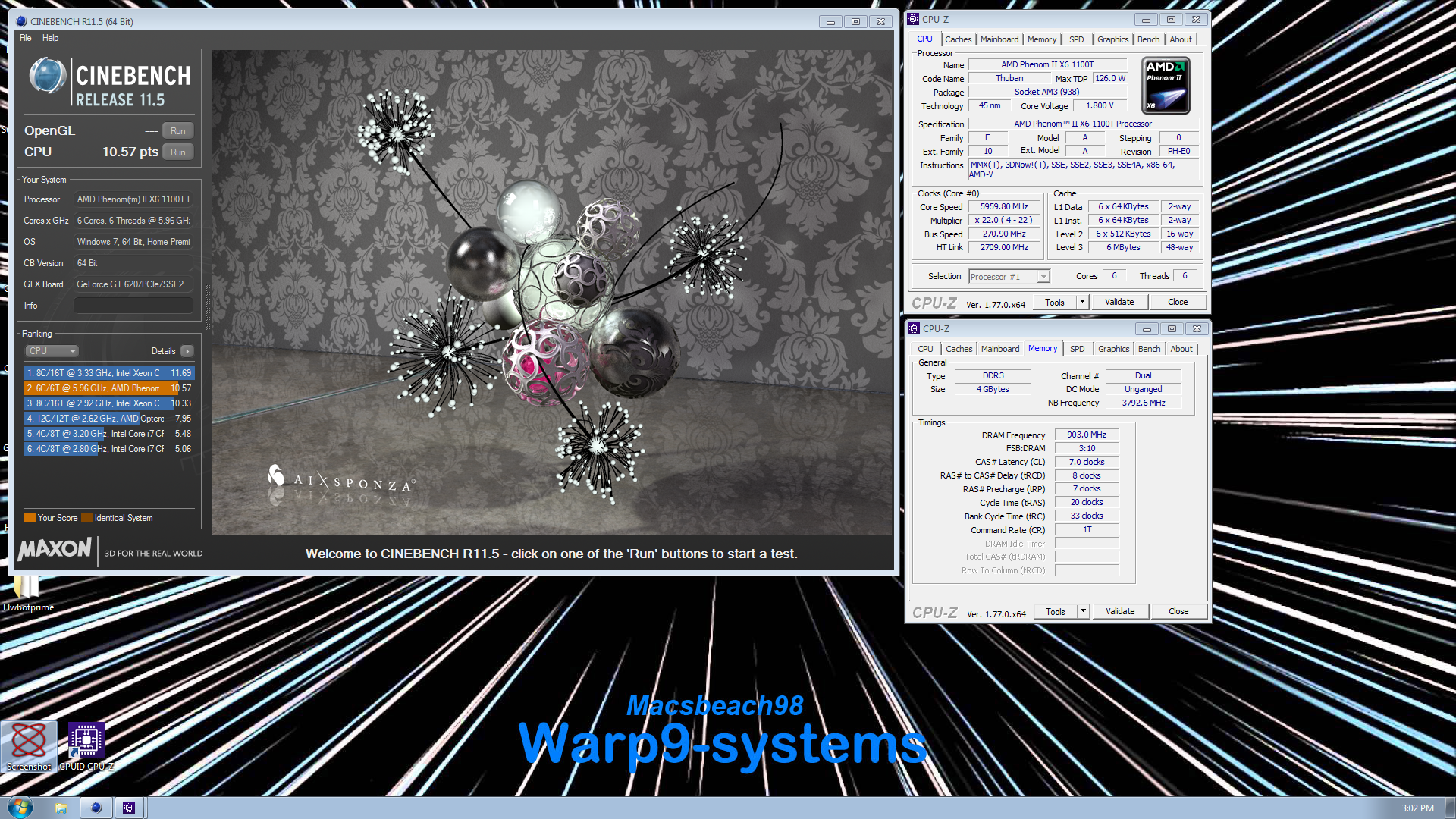Click the top CPU-Z title bar icon
Viewport: 1456px width, 819px height.
pos(914,20)
